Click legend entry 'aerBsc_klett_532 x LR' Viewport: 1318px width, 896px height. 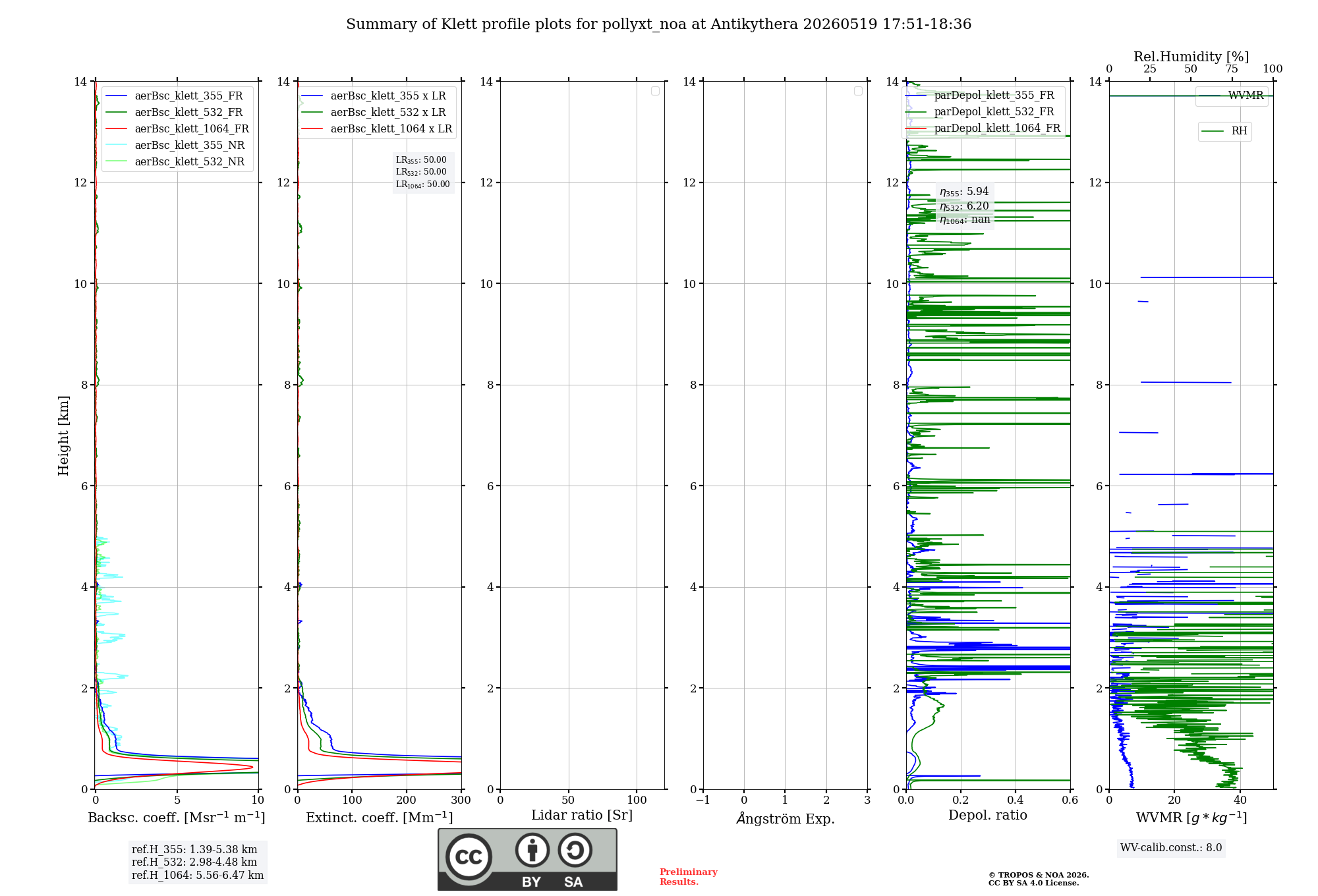tap(388, 113)
